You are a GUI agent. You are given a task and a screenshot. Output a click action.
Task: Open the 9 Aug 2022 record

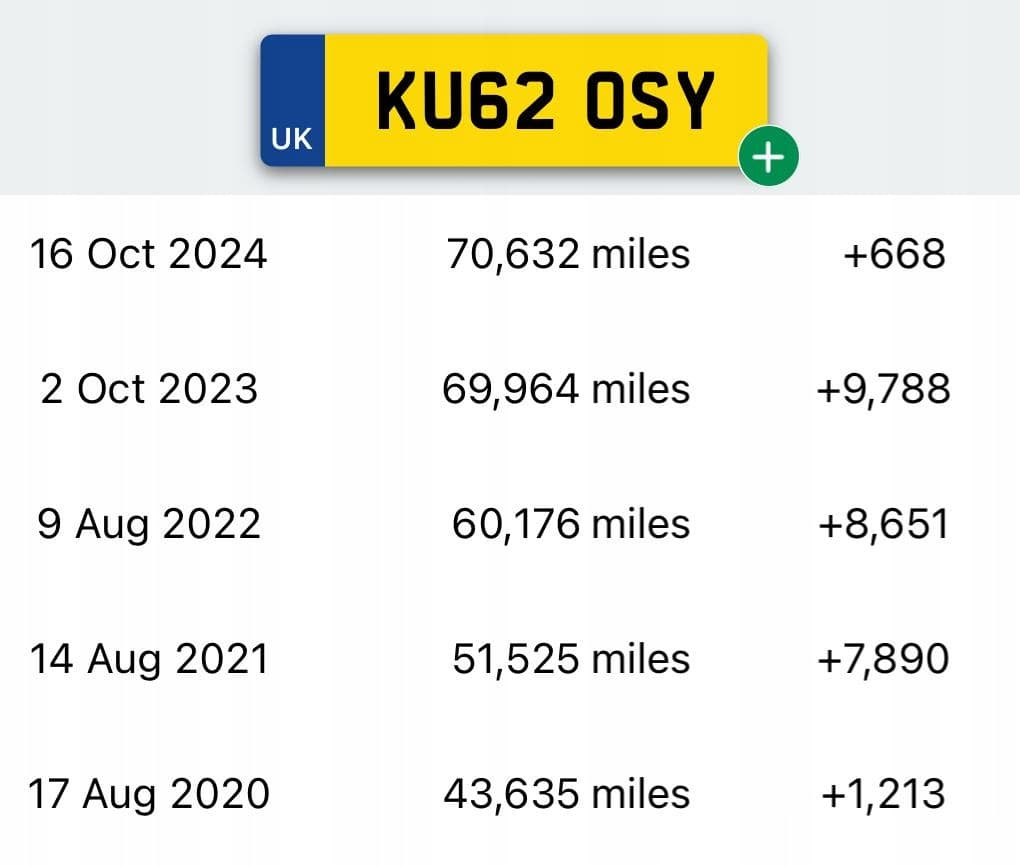click(x=149, y=524)
